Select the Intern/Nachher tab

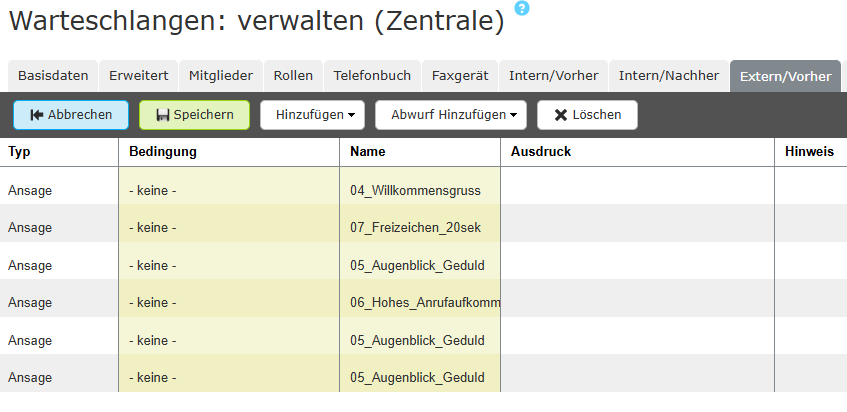[669, 76]
